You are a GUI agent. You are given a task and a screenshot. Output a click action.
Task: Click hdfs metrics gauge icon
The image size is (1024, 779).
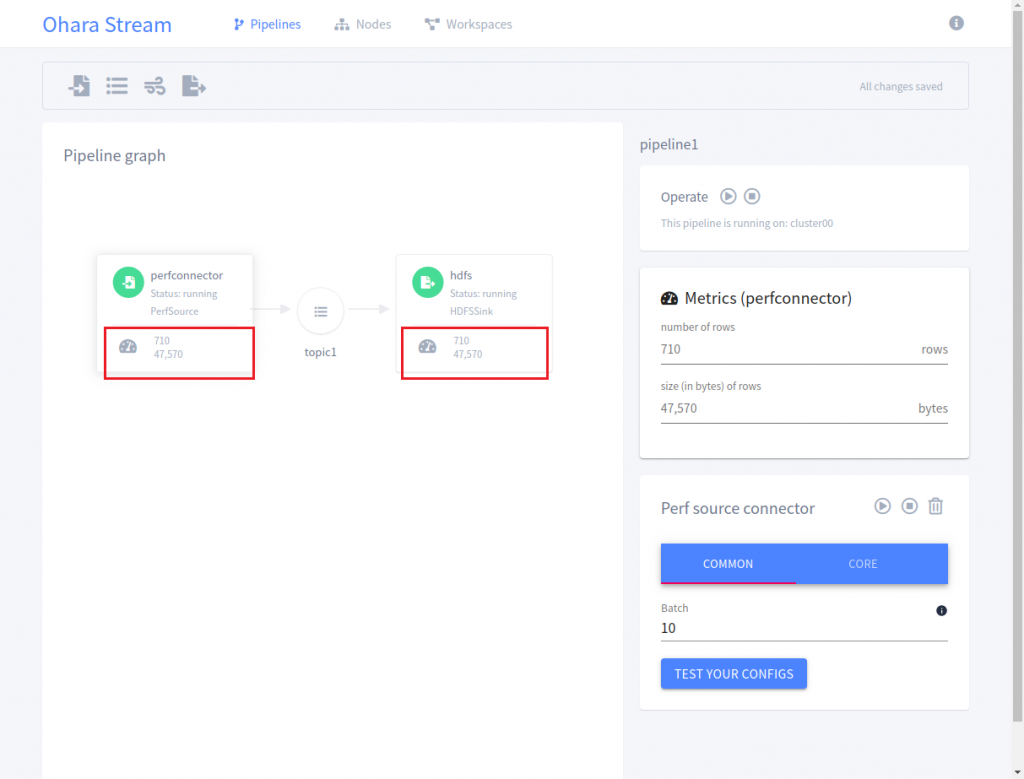(x=427, y=346)
